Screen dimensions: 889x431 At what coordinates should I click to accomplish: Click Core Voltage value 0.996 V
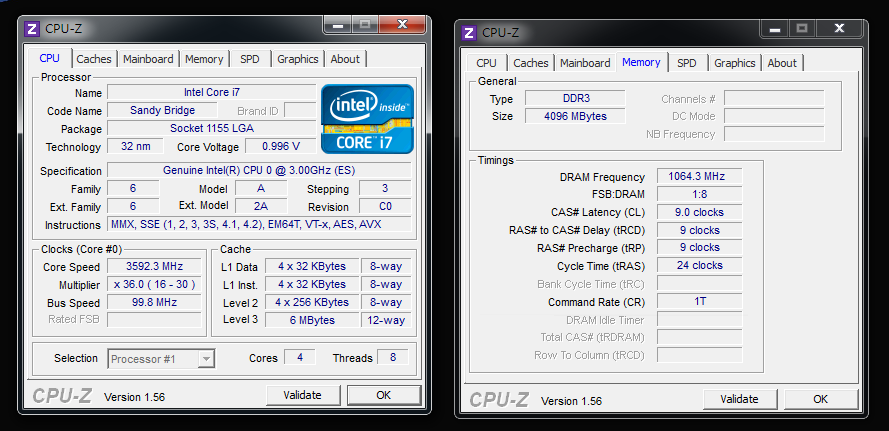coord(281,146)
